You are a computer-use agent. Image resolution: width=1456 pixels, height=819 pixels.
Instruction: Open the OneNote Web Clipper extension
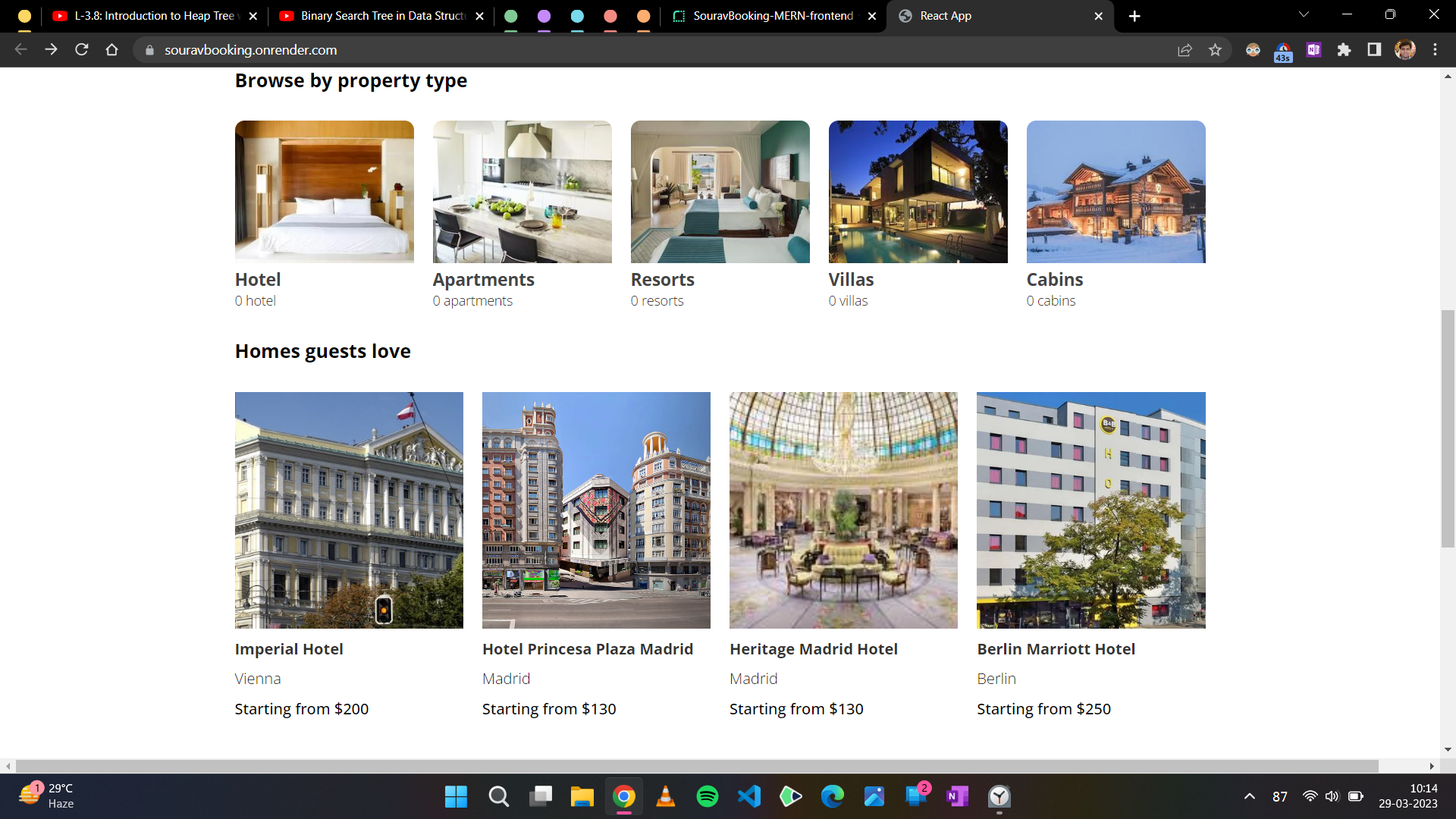pyautogui.click(x=1313, y=50)
